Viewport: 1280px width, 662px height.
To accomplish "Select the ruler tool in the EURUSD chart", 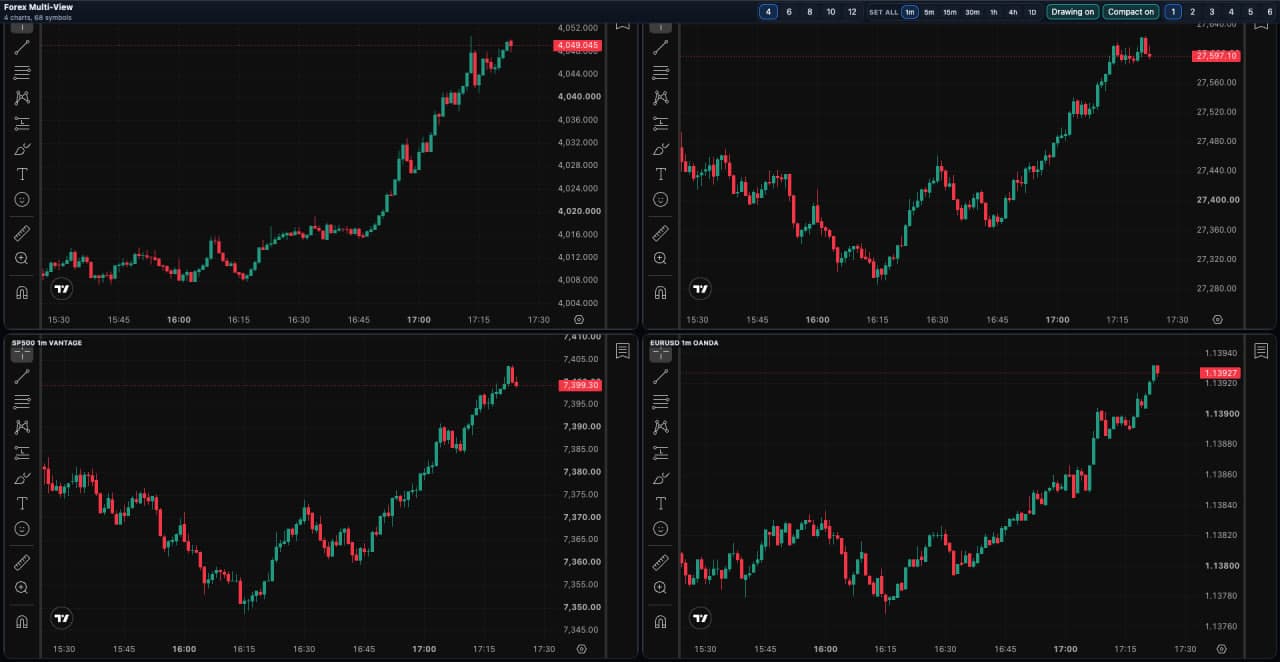I will [660, 562].
